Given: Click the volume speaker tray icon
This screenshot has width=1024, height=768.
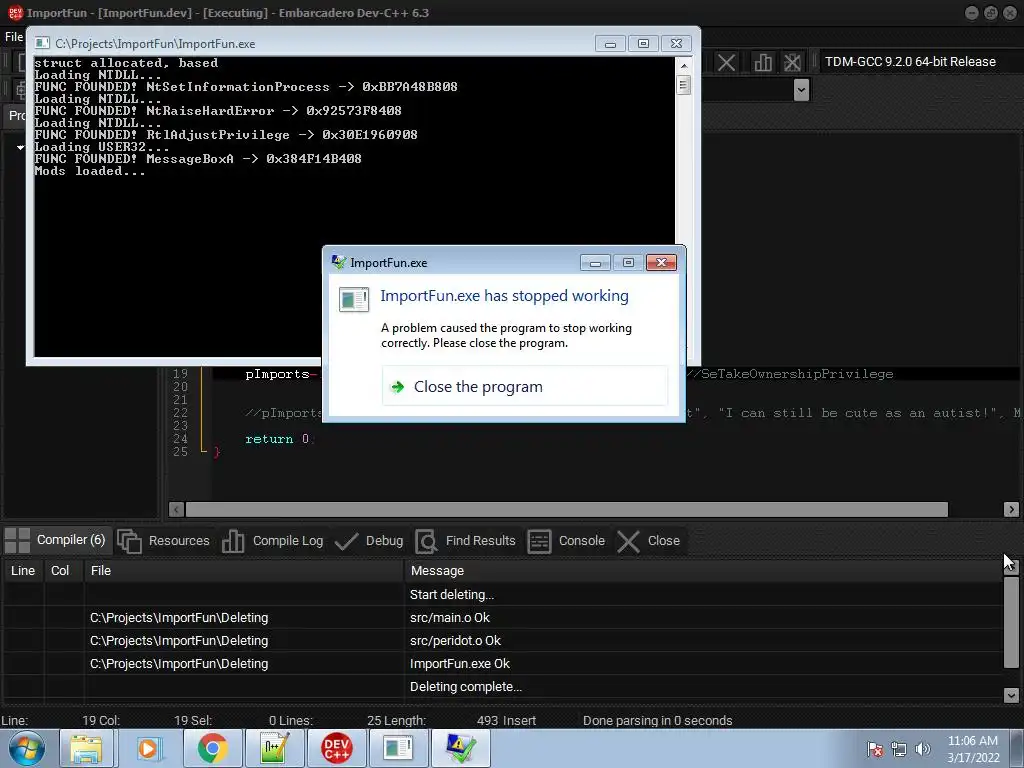Looking at the screenshot, I should [922, 749].
